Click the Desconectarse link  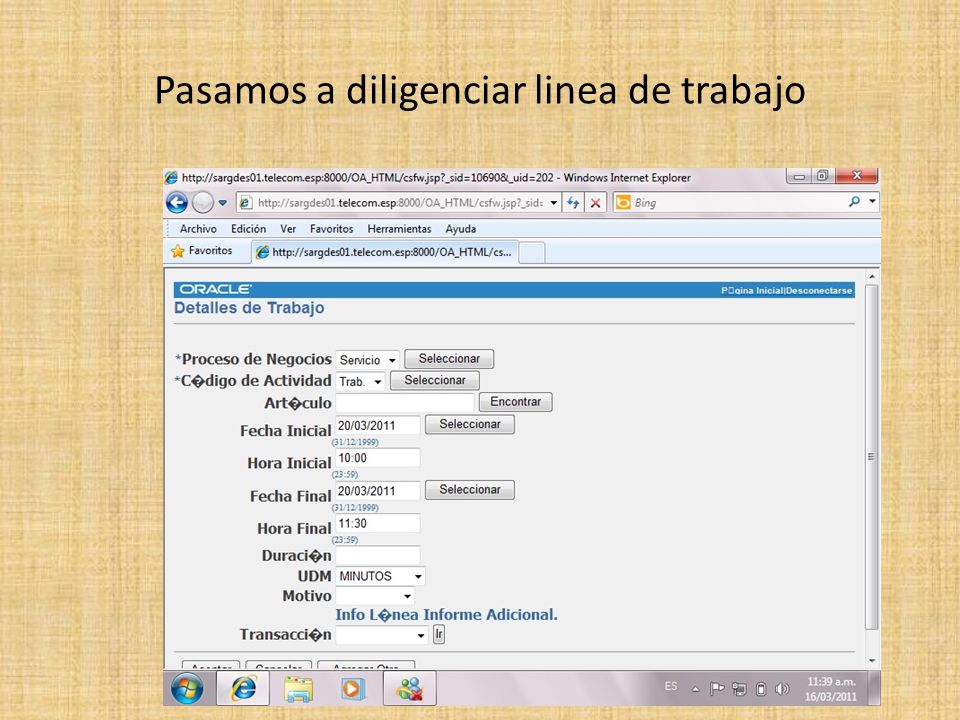click(x=819, y=290)
